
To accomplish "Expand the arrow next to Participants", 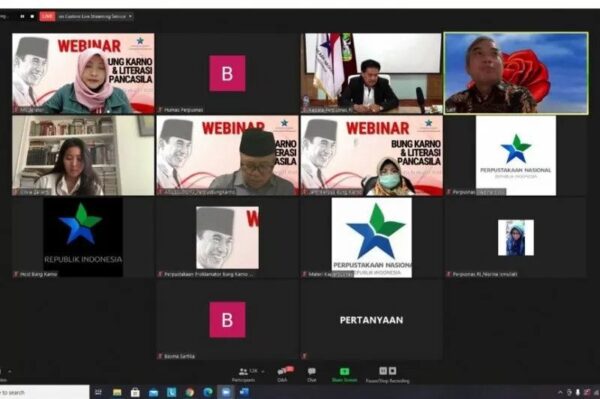I will click(263, 371).
